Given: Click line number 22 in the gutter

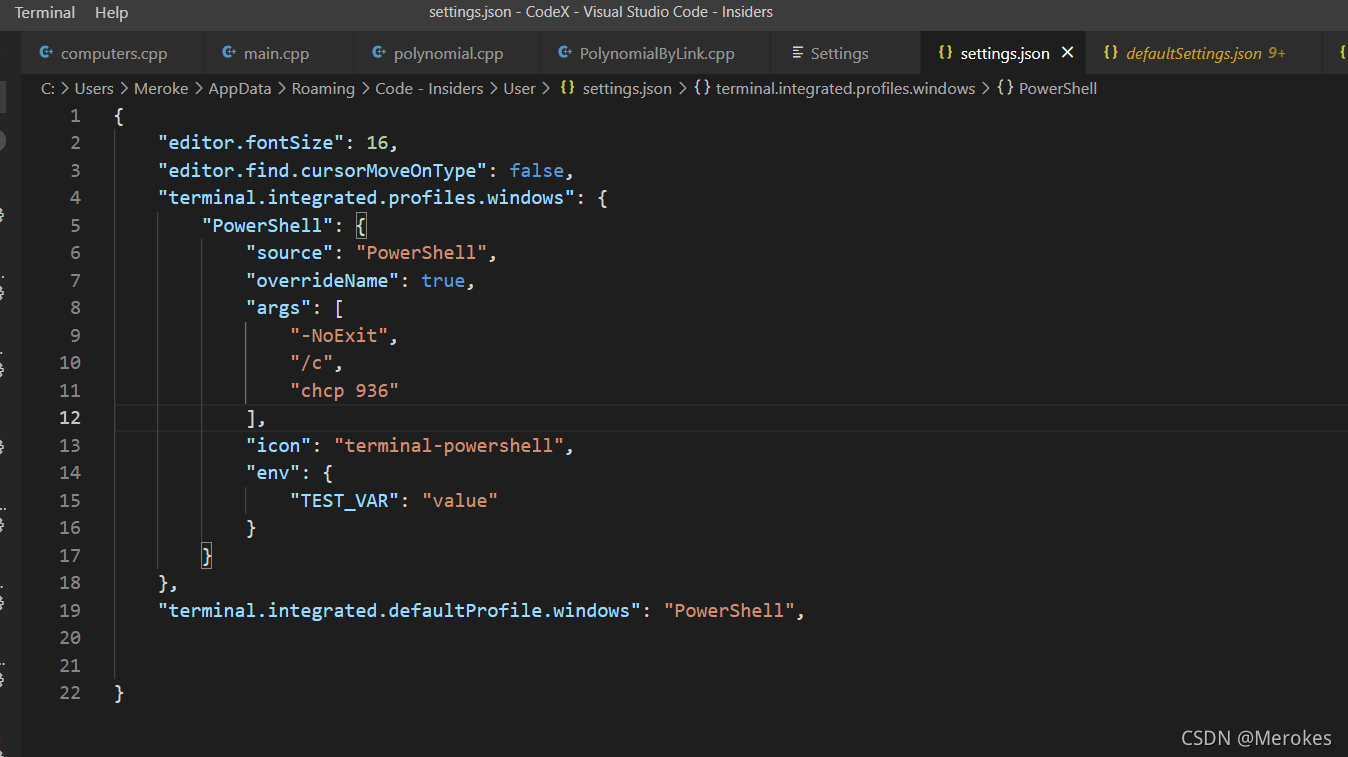Looking at the screenshot, I should click(70, 693).
